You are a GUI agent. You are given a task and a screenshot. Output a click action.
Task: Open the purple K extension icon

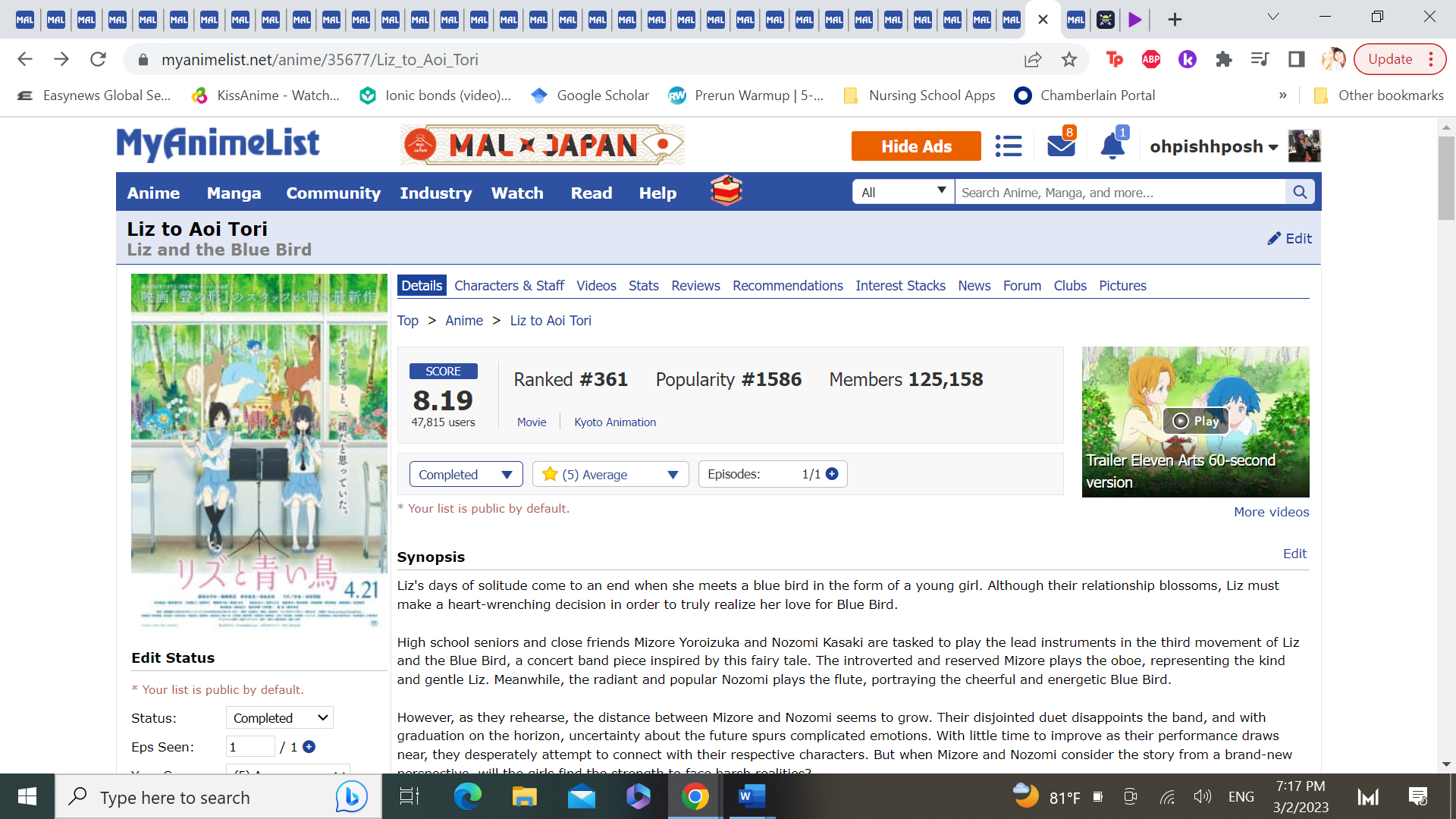tap(1188, 59)
